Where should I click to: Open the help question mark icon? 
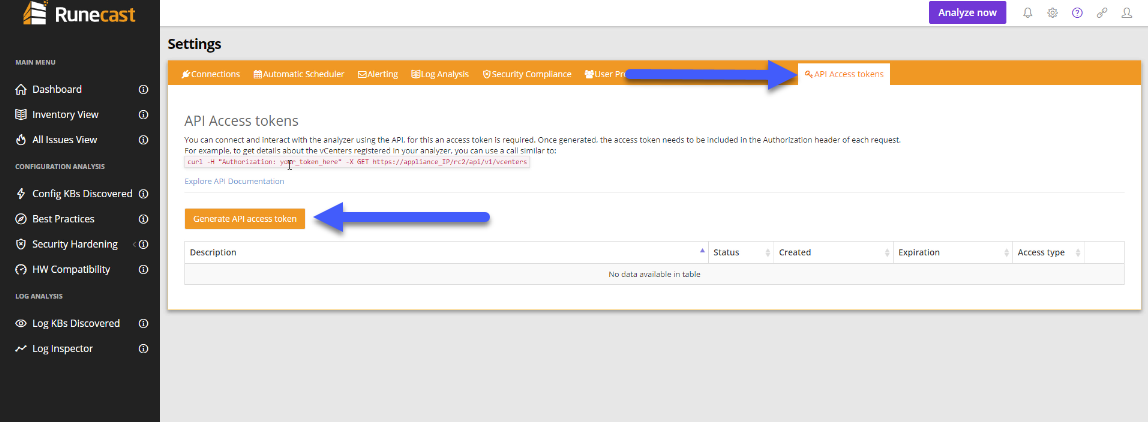pyautogui.click(x=1077, y=13)
